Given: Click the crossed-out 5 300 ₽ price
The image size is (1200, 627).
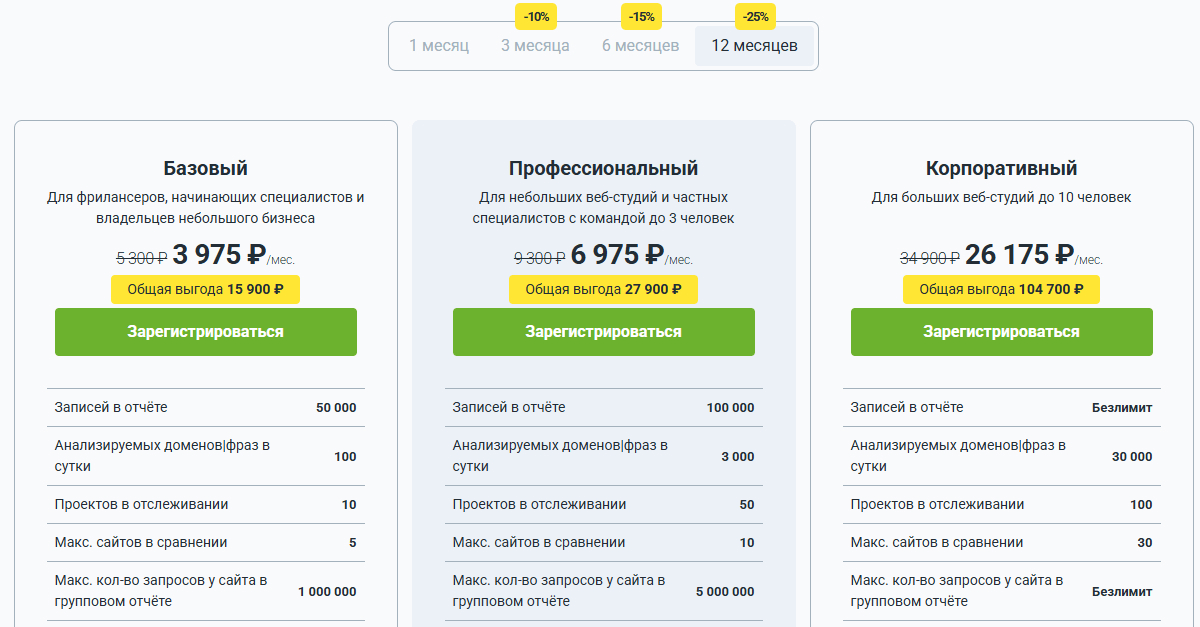Looking at the screenshot, I should tap(141, 258).
